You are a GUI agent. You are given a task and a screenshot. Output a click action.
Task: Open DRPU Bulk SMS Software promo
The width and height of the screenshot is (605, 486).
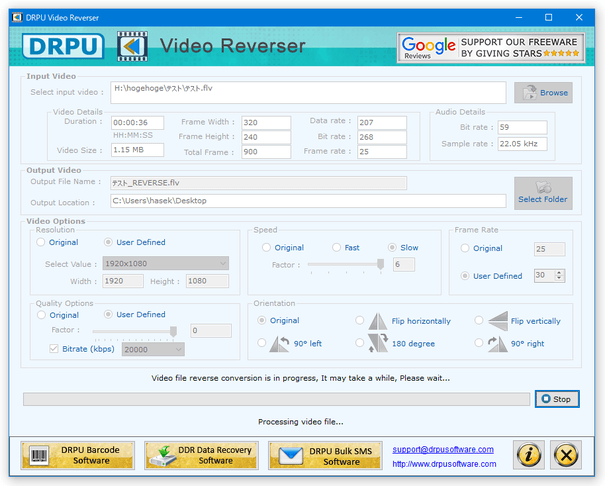325,456
